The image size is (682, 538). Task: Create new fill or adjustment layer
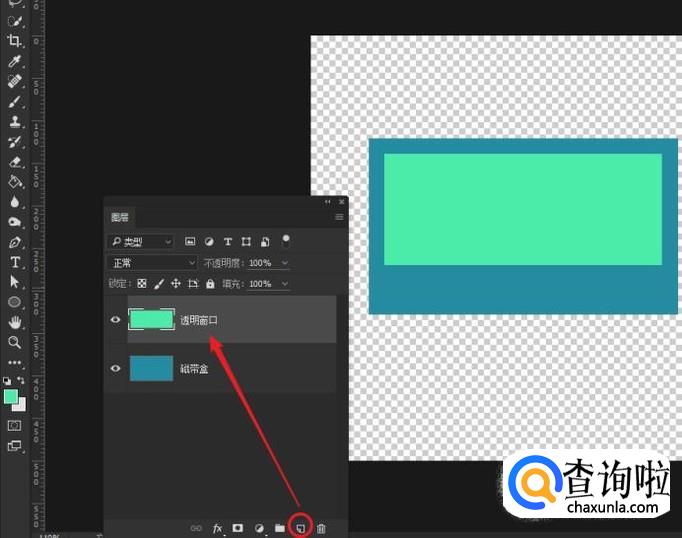259,528
